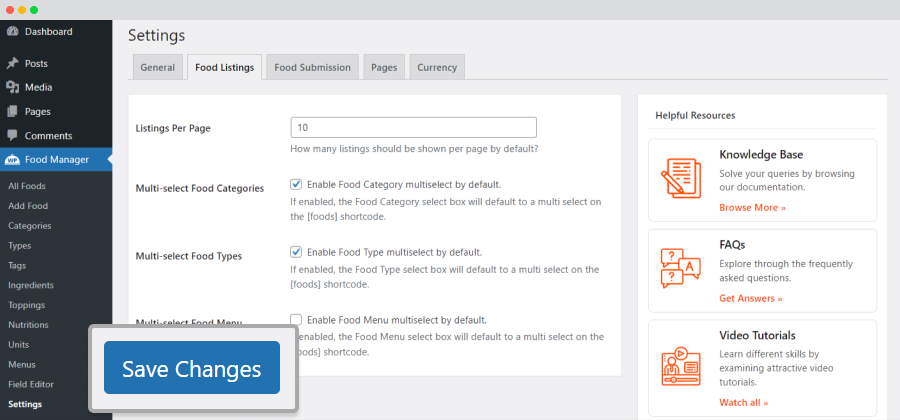Click the Video Tutorials illustration icon
Screen dimensions: 900x420
681,365
